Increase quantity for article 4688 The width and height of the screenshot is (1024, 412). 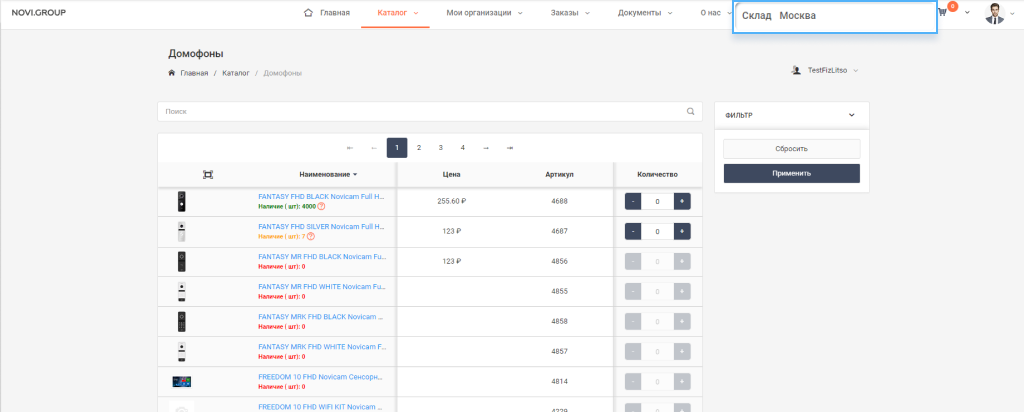point(682,202)
